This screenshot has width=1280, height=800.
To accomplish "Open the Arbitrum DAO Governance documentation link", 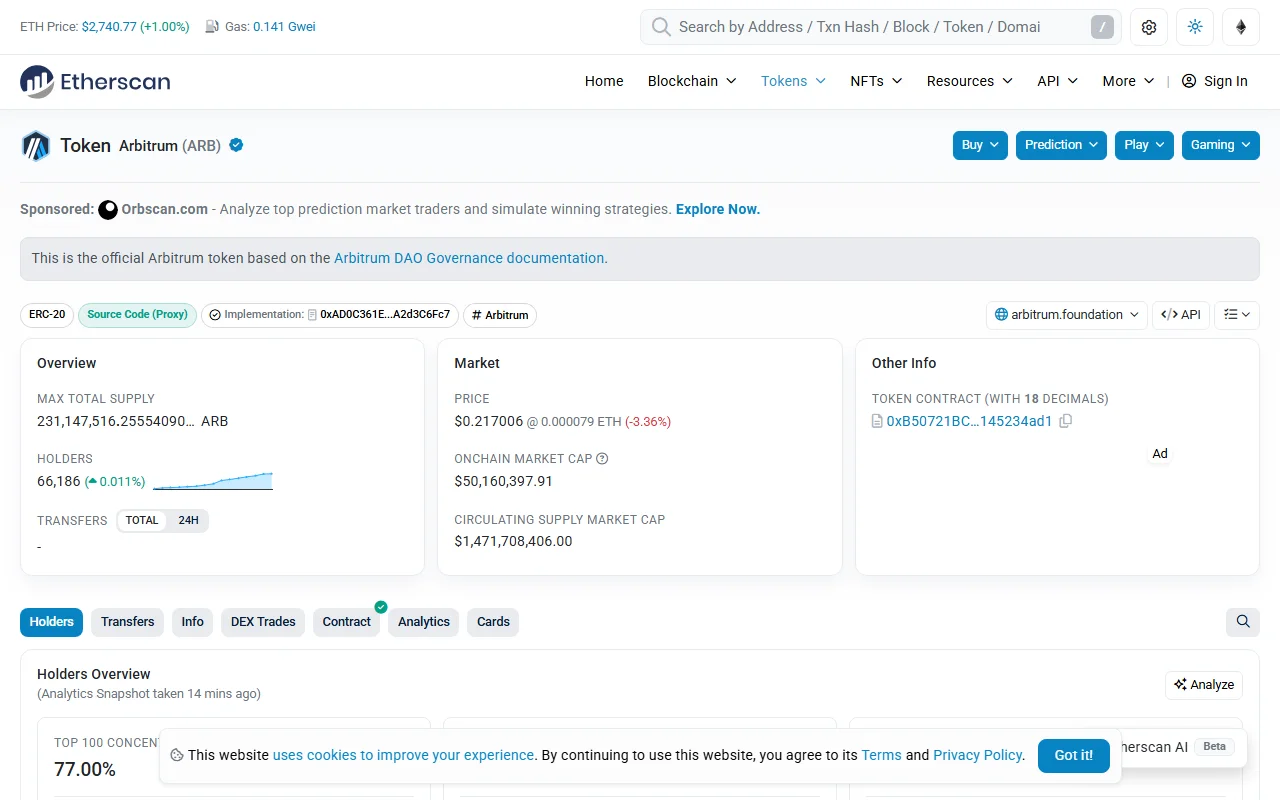I will [469, 258].
